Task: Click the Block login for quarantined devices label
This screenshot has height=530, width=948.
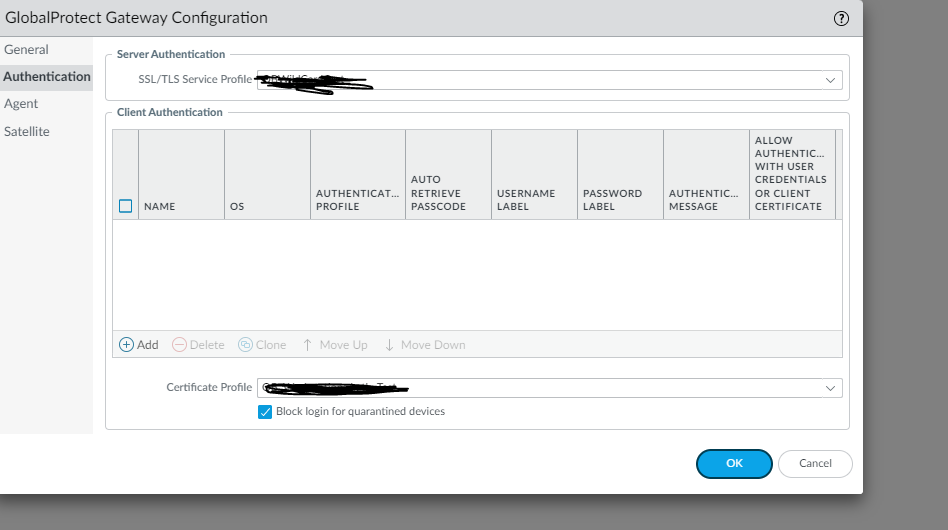Action: point(360,412)
